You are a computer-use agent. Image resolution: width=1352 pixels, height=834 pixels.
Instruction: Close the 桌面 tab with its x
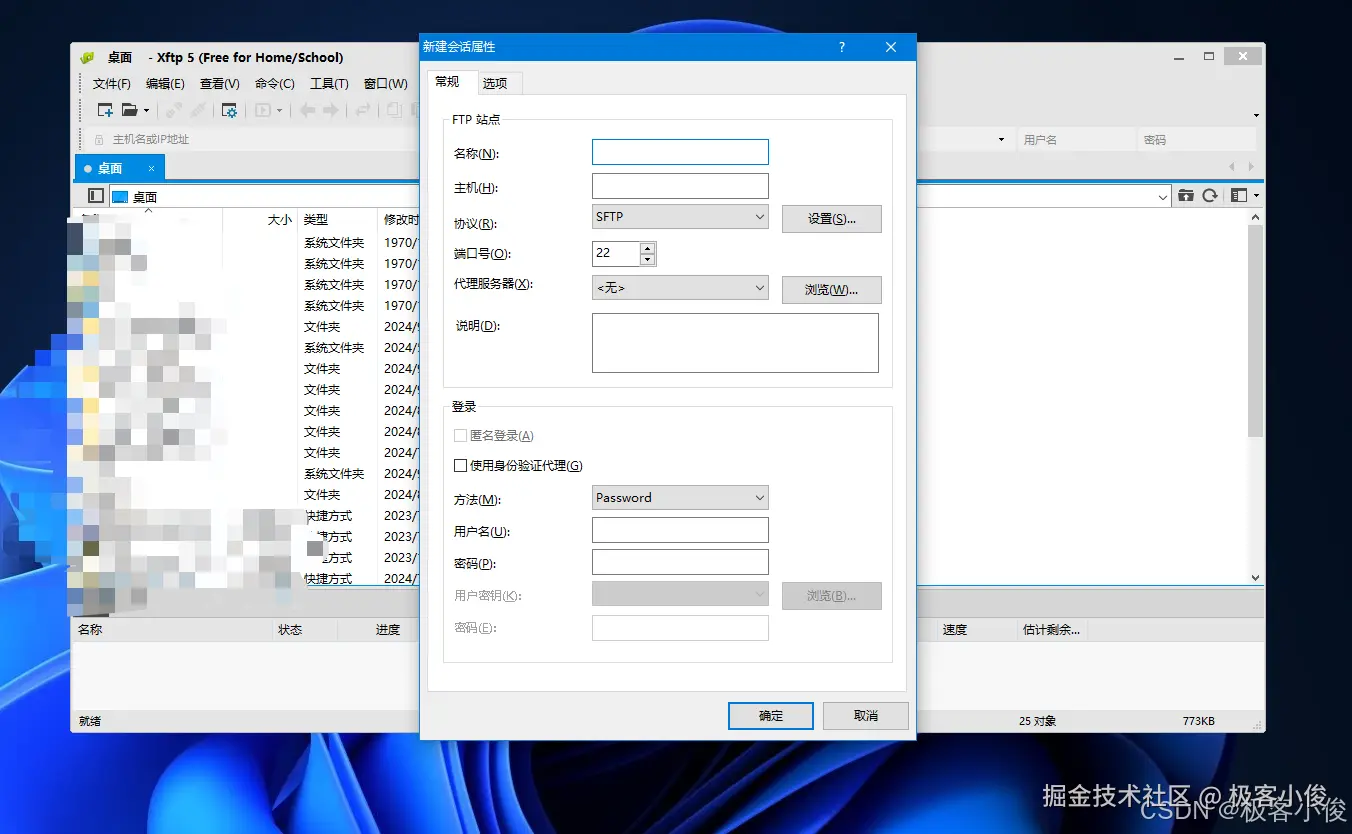coord(151,168)
